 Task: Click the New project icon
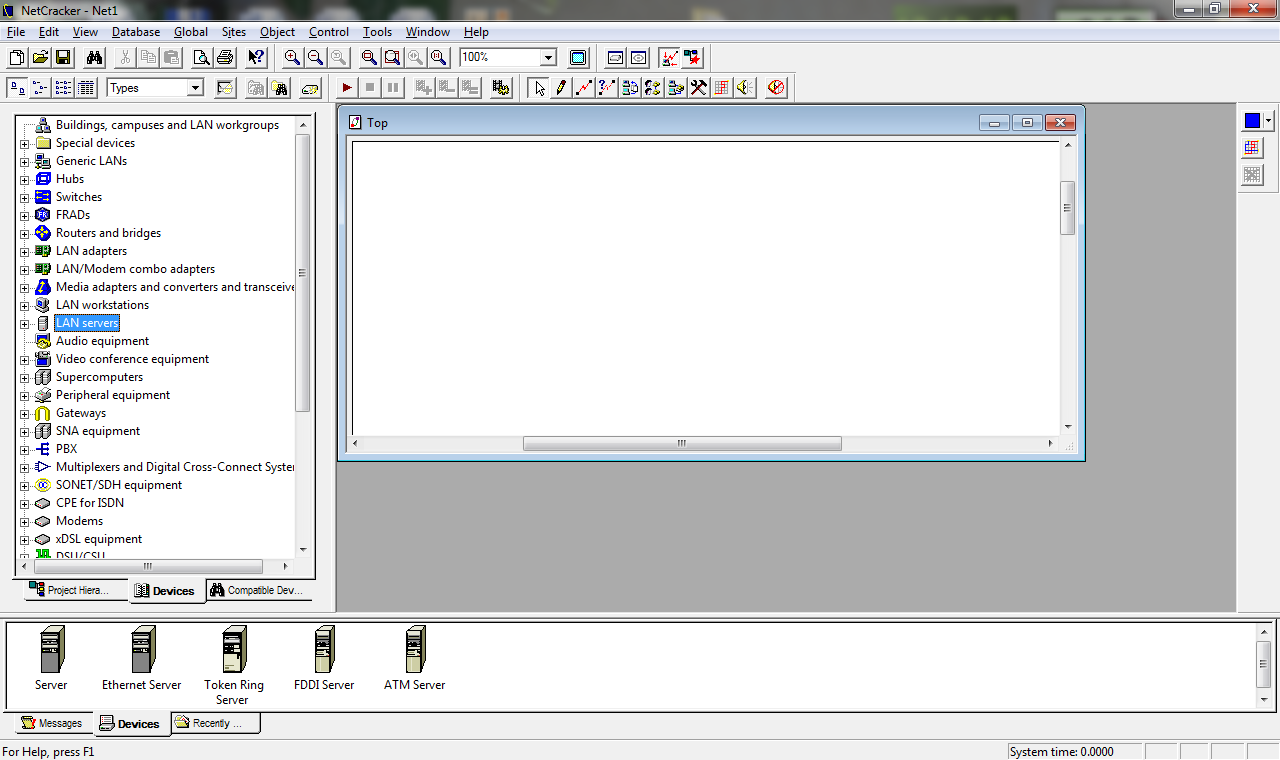pyautogui.click(x=17, y=58)
